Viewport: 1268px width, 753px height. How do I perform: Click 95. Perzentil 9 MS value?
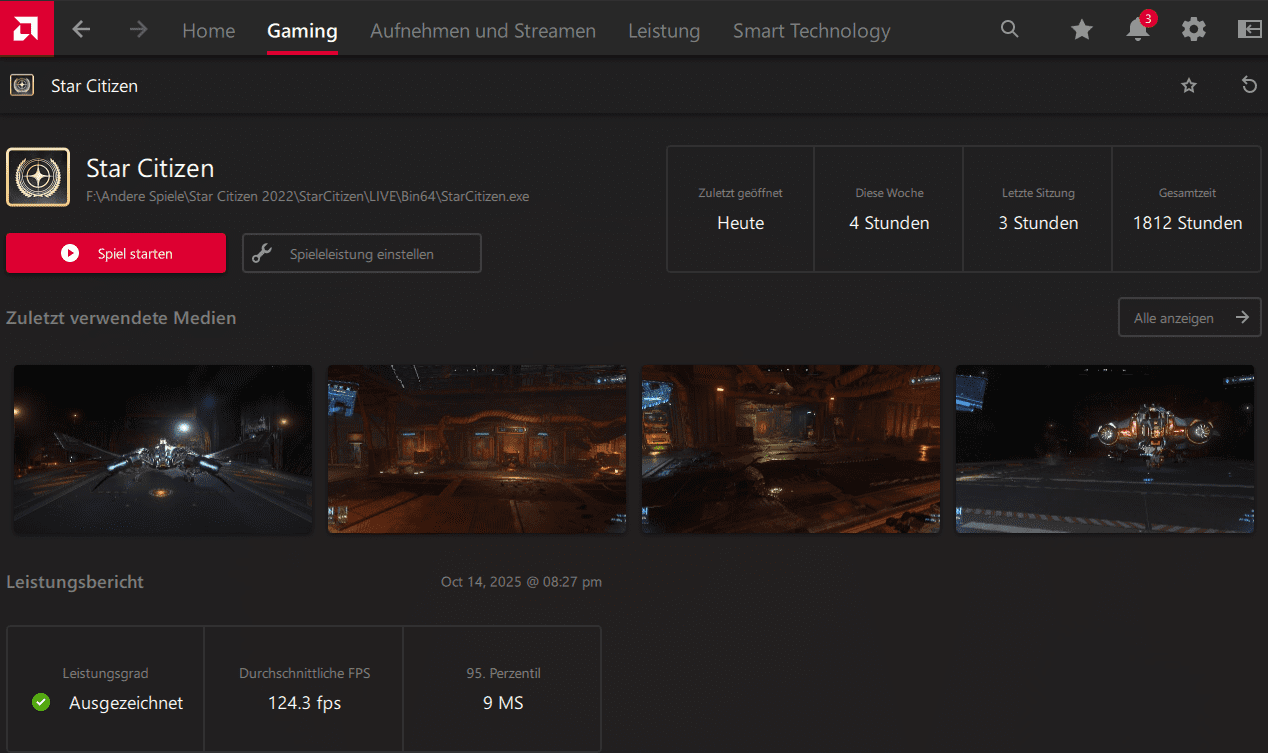click(x=503, y=703)
